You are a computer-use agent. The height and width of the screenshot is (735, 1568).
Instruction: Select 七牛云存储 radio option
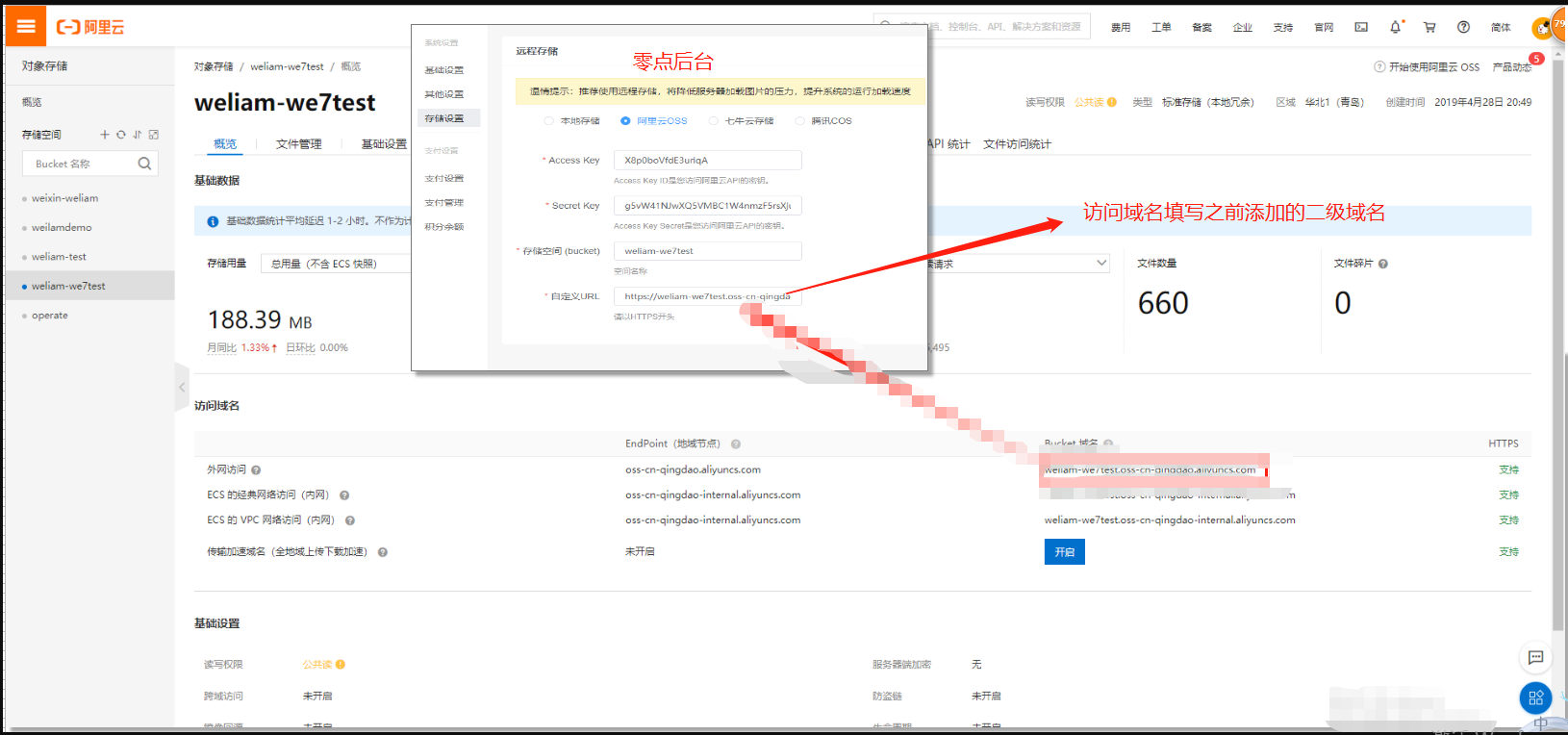pos(713,121)
